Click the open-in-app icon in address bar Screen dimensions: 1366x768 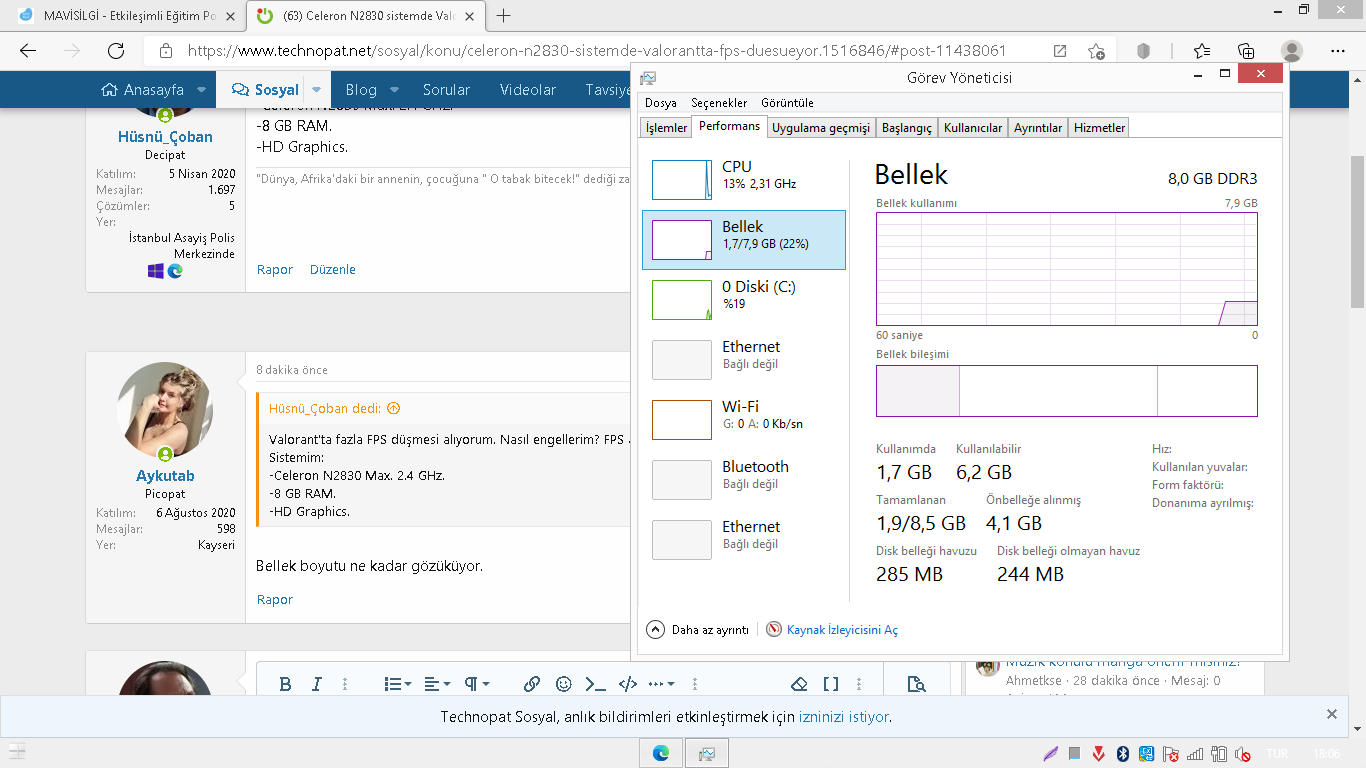1060,51
